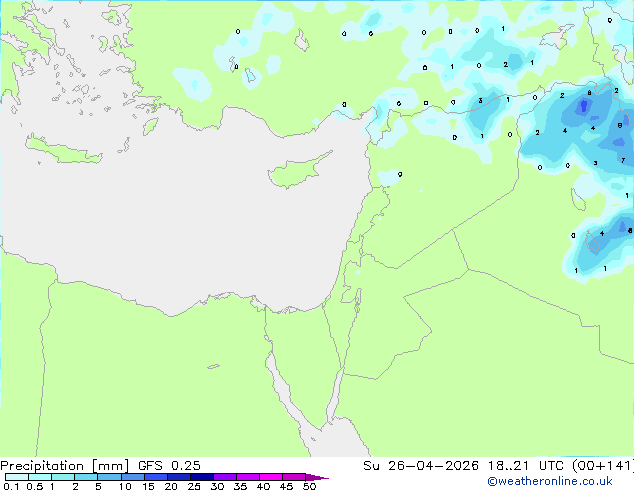Click the "15" legend label

148,486
